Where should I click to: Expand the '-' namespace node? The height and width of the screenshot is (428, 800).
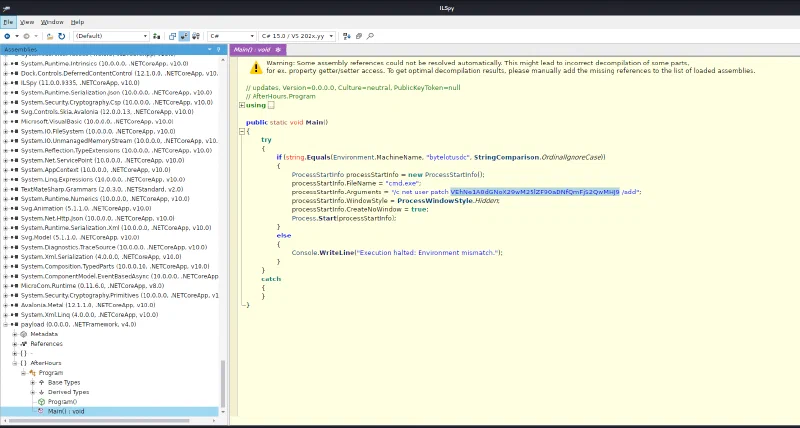(x=15, y=354)
